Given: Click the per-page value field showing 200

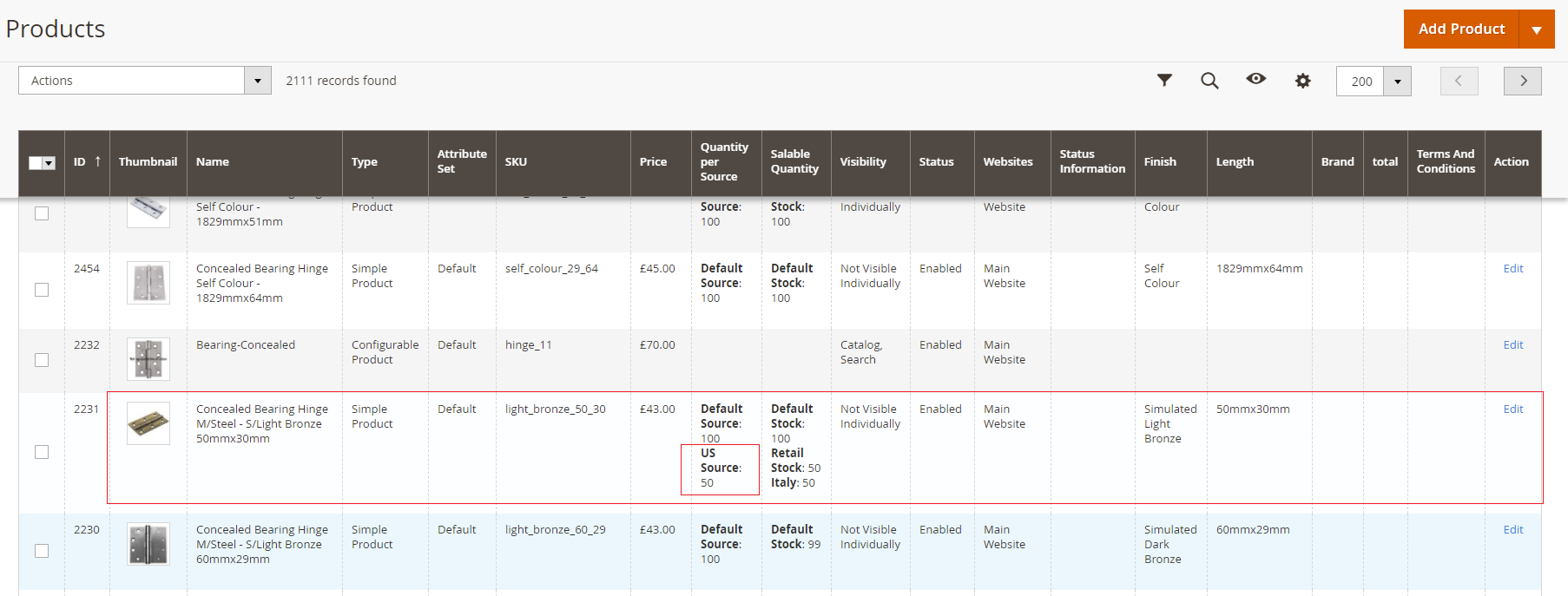Looking at the screenshot, I should [1360, 82].
